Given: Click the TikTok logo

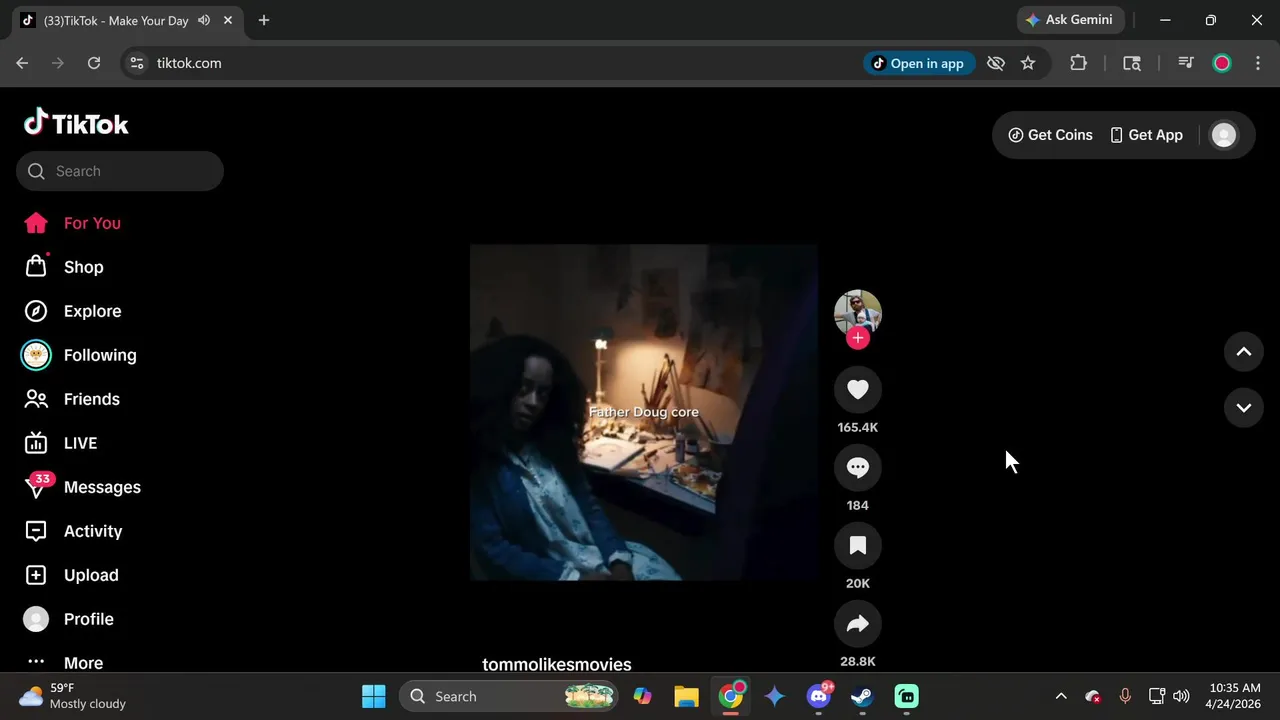Looking at the screenshot, I should tap(76, 123).
